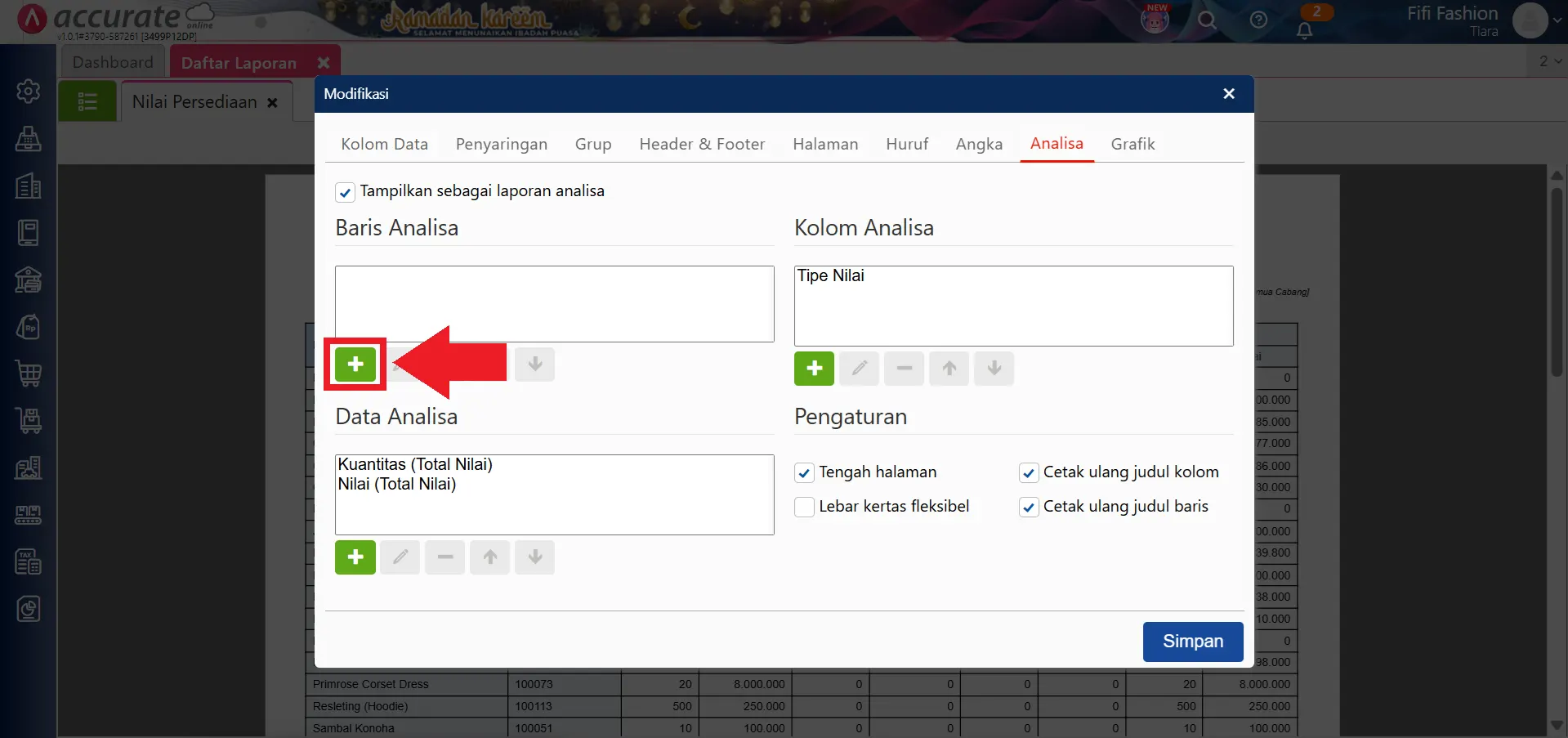Image resolution: width=1568 pixels, height=738 pixels.
Task: Uncheck Tampilkan sebagai laporan analisa
Action: coord(345,192)
